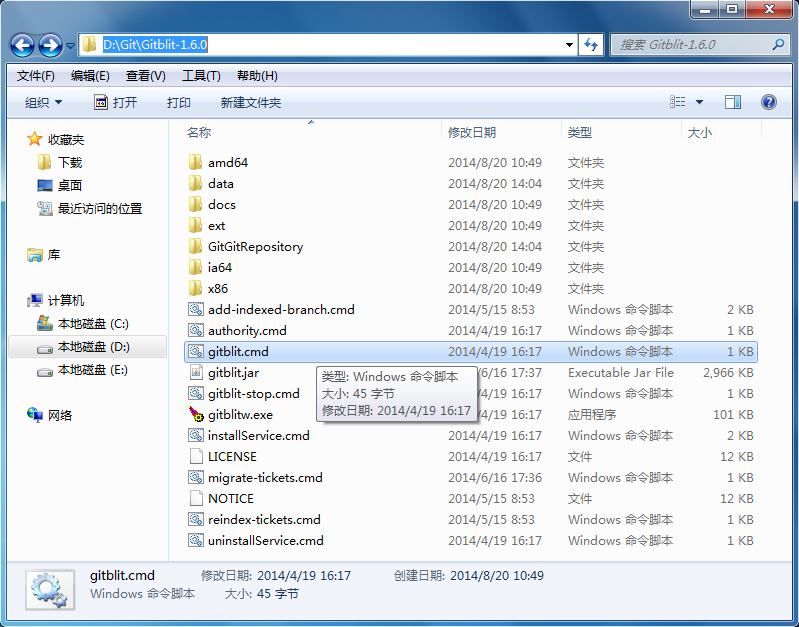Select NOTICE file icon
This screenshot has width=799, height=627.
[x=196, y=498]
